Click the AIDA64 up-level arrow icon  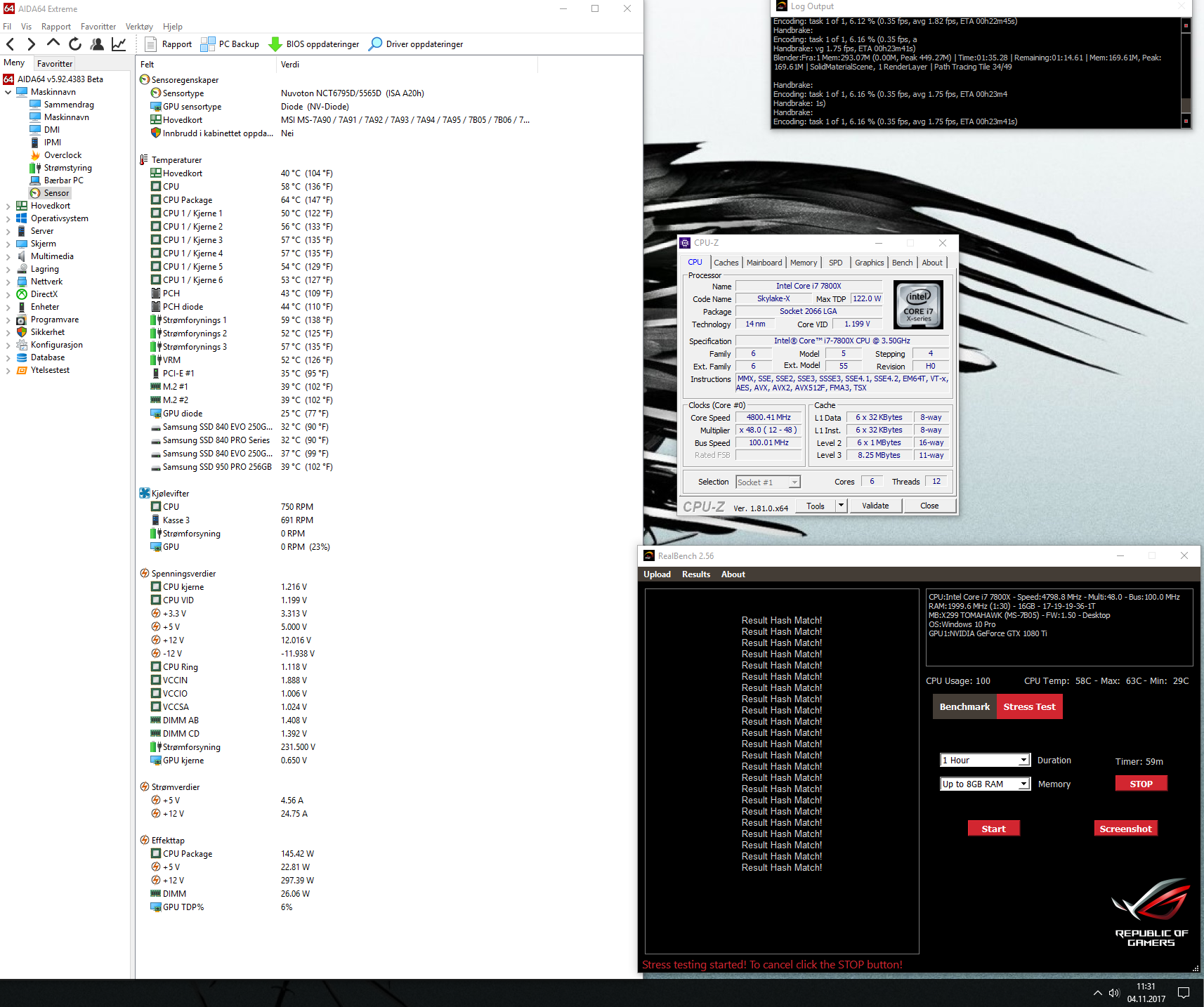pyautogui.click(x=53, y=44)
